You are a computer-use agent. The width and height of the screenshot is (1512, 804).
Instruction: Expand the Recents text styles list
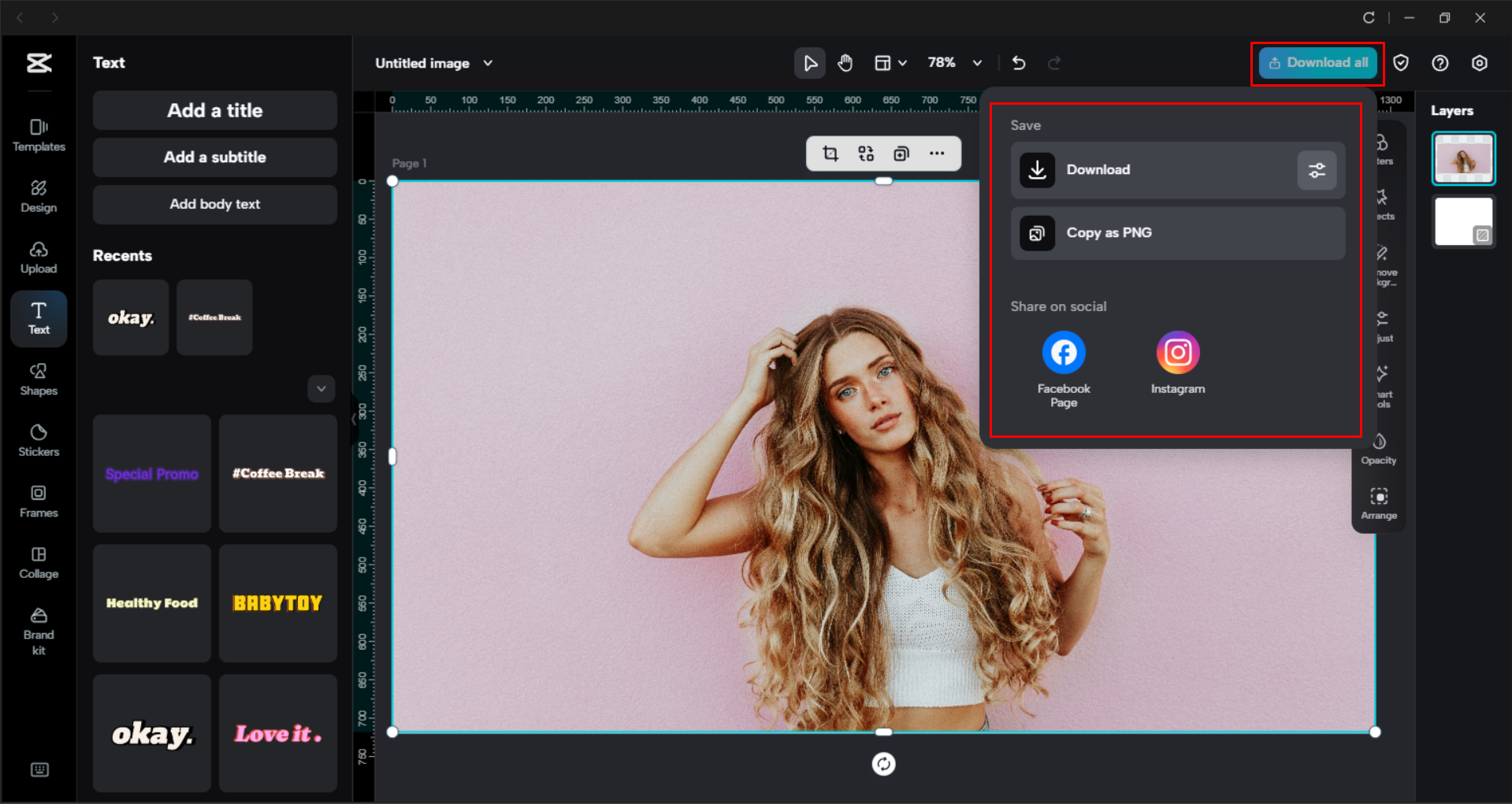click(321, 388)
